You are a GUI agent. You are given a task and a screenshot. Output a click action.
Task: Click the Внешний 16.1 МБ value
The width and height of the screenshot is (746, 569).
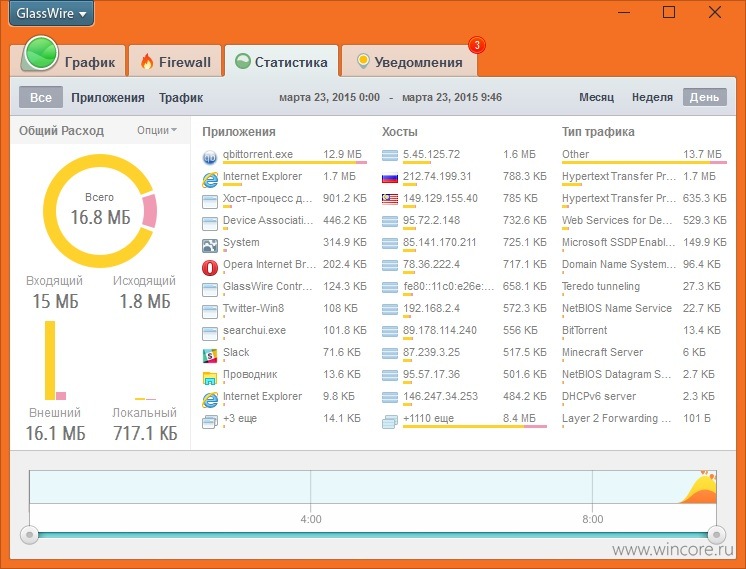coord(55,433)
